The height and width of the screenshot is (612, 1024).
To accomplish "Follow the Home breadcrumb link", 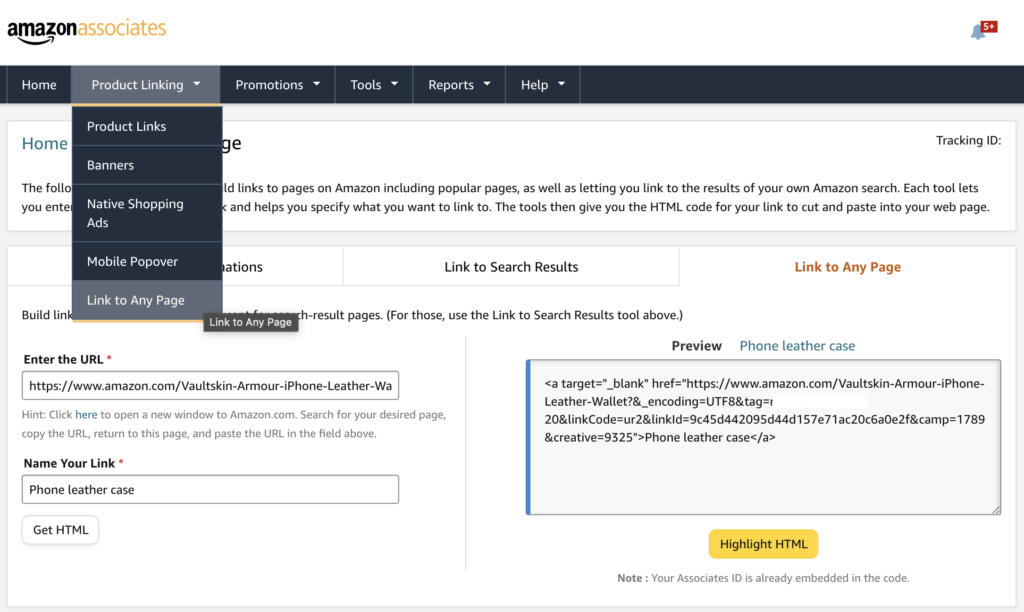I will click(44, 144).
